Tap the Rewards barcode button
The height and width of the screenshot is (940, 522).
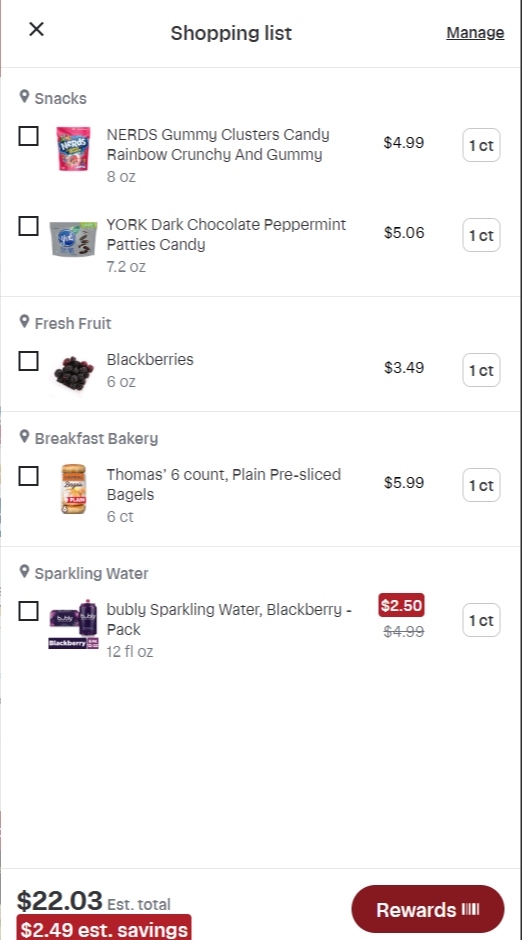(x=428, y=909)
